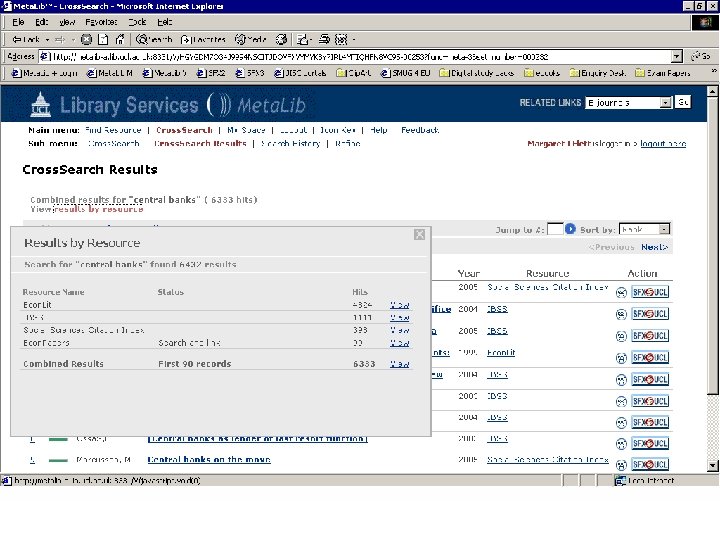
Task: Open the EconLit resource link in results
Action: pyautogui.click(x=501, y=353)
